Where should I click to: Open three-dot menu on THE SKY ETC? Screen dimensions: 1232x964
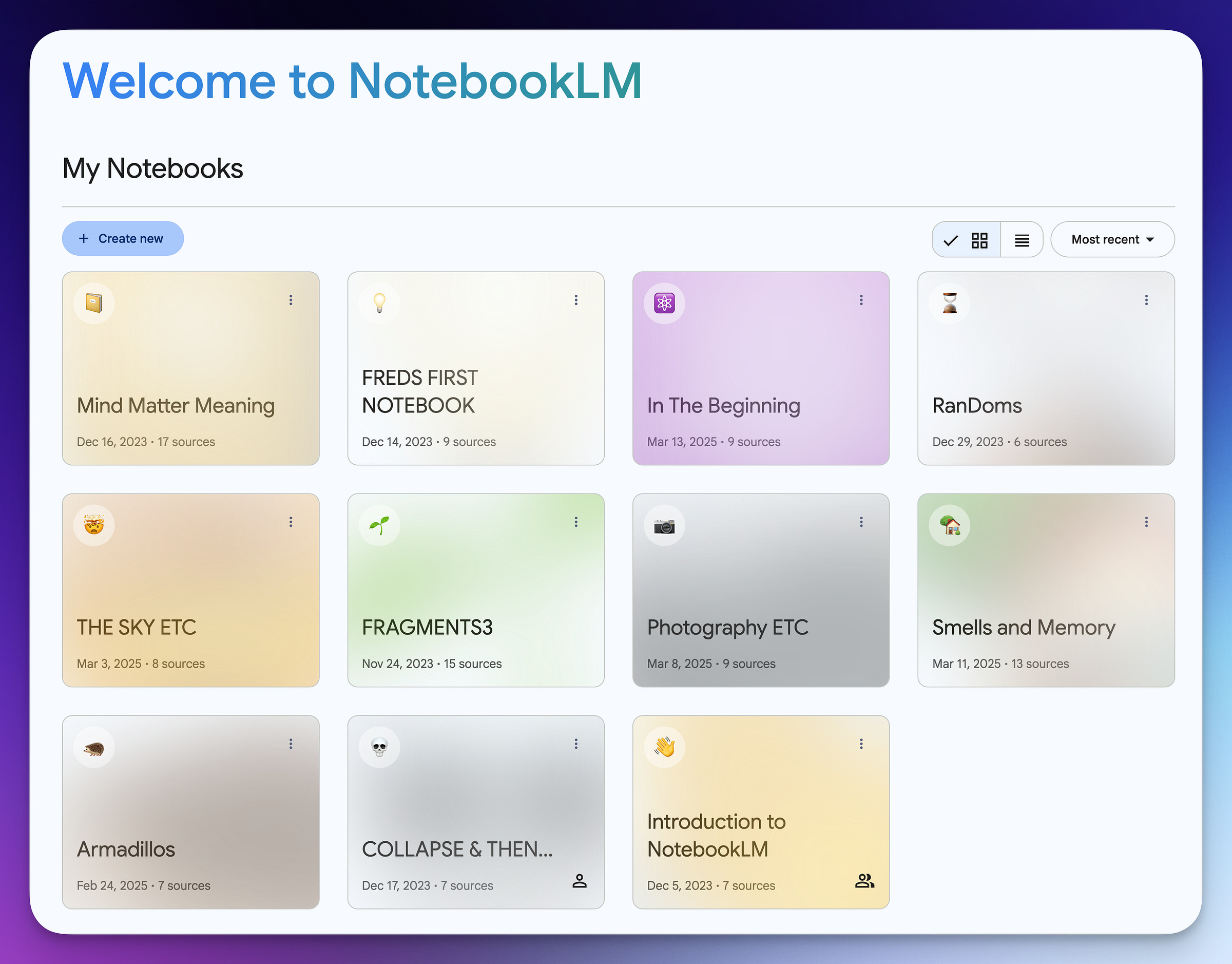tap(291, 522)
